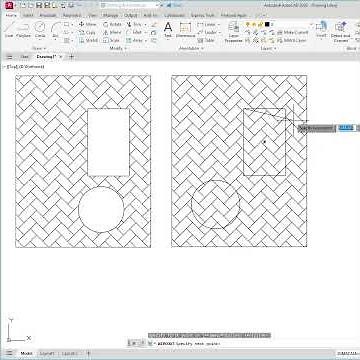Switch to the Insert ribbon tab
The width and height of the screenshot is (360, 360).
tap(28, 15)
